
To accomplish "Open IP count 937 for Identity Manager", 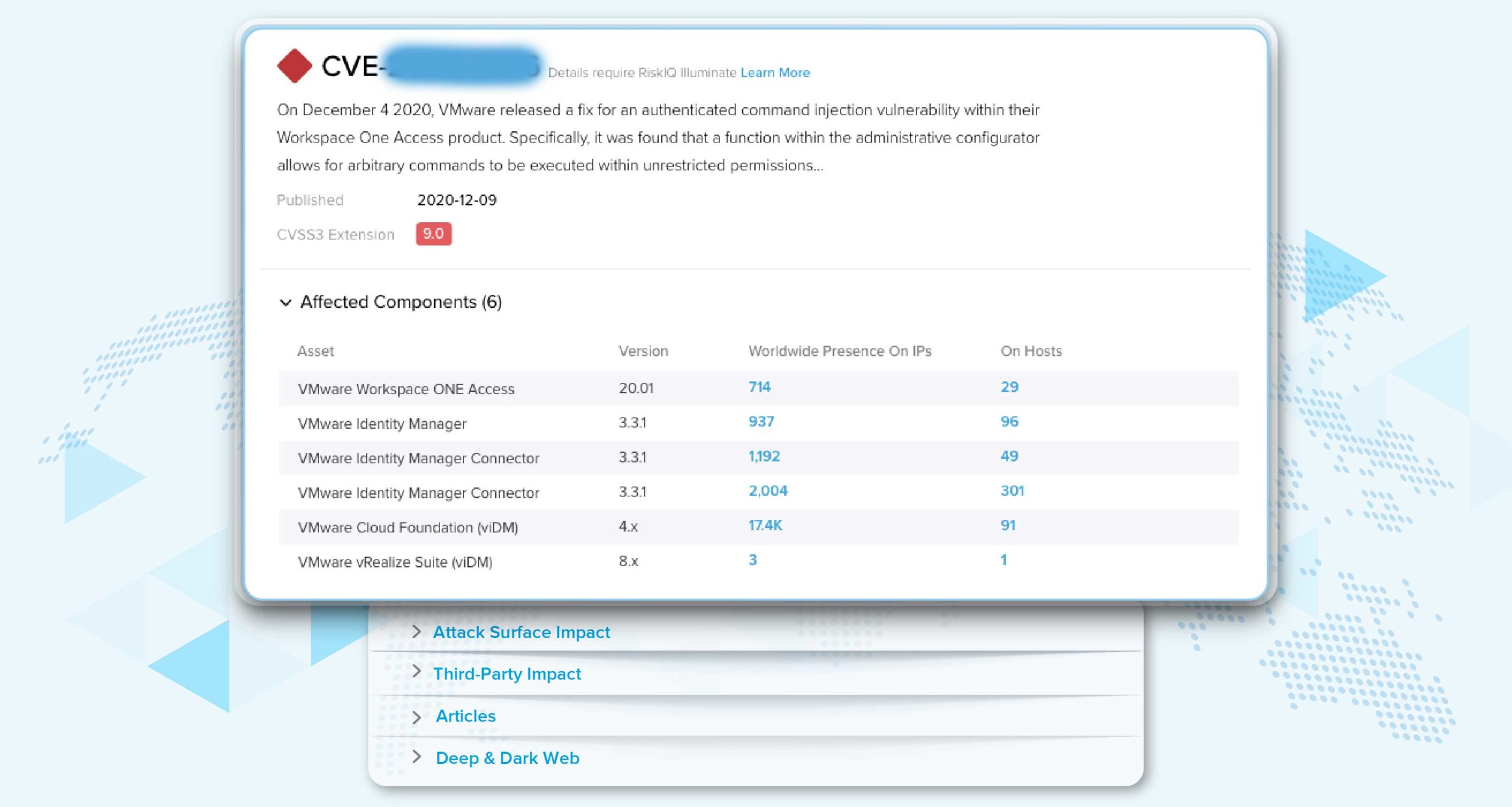I will pos(761,422).
